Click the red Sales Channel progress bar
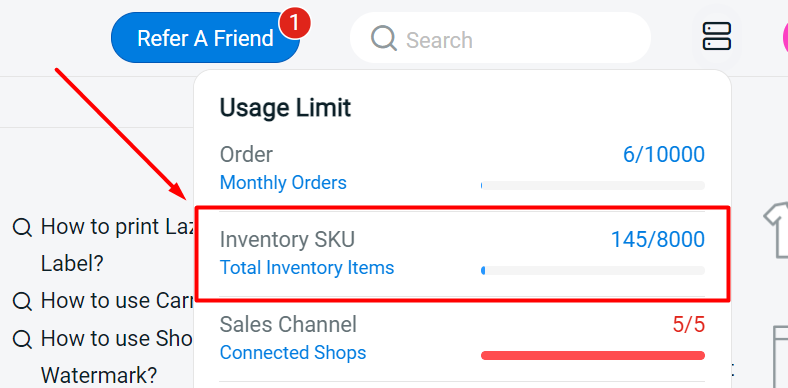The width and height of the screenshot is (788, 388). [593, 355]
